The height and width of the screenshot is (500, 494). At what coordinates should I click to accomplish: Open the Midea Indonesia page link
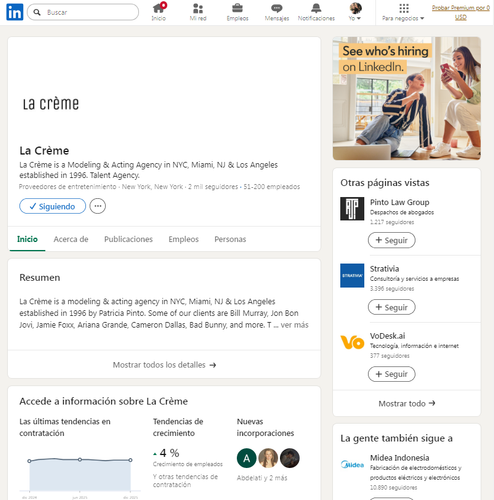[399, 458]
